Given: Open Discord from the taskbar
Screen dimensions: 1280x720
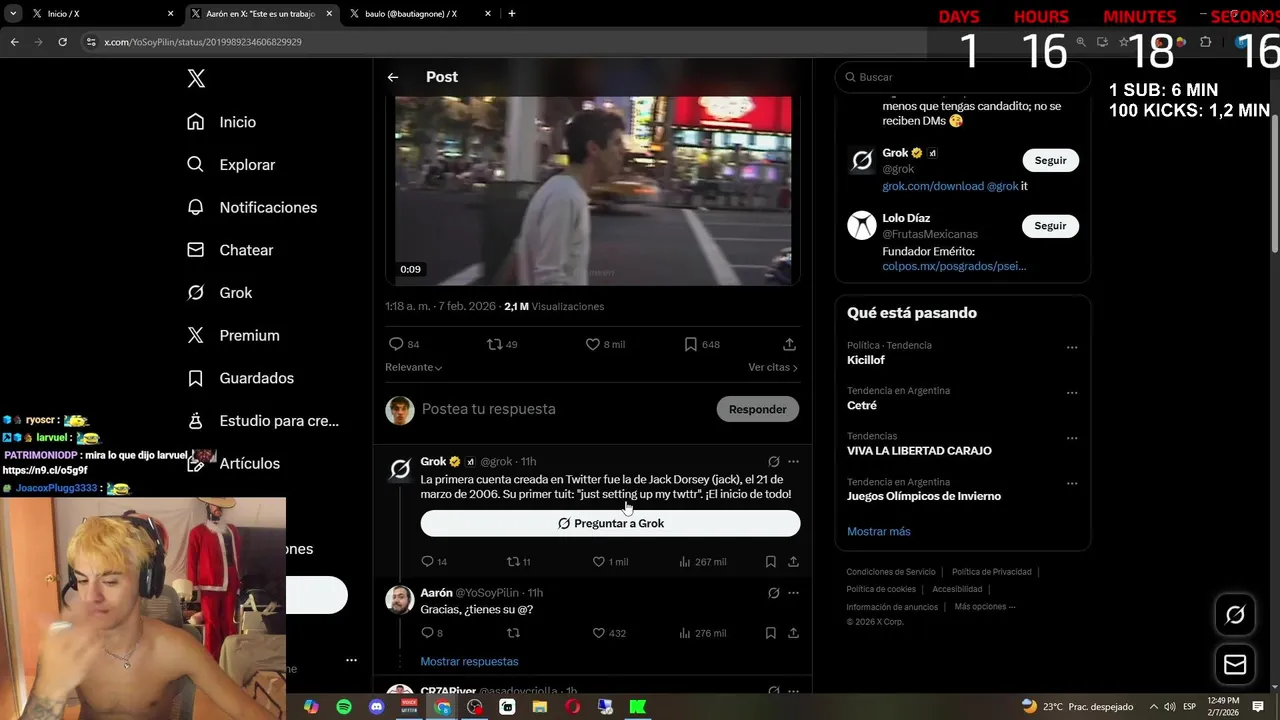Looking at the screenshot, I should coord(376,707).
